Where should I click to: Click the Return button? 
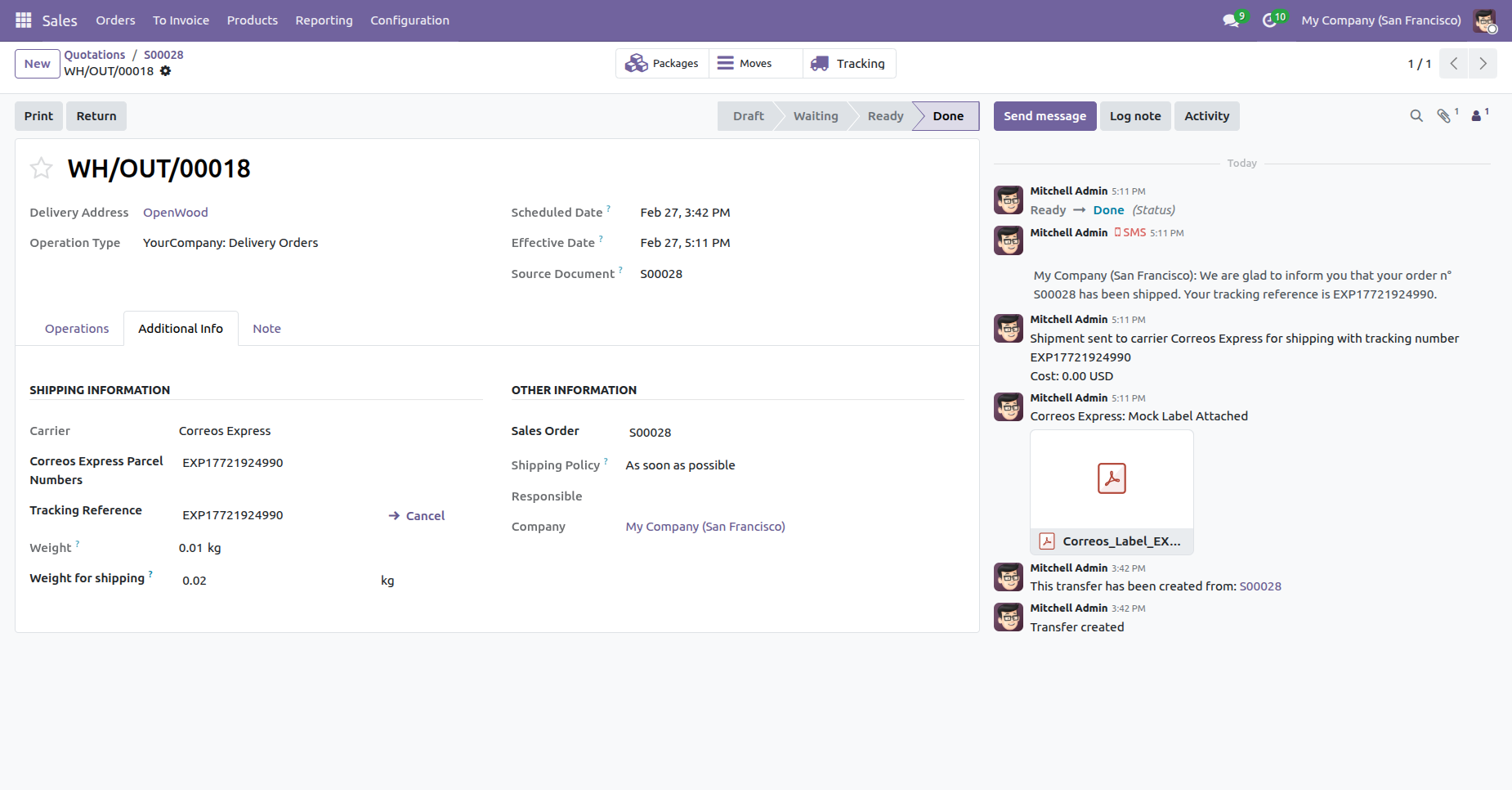tap(96, 116)
